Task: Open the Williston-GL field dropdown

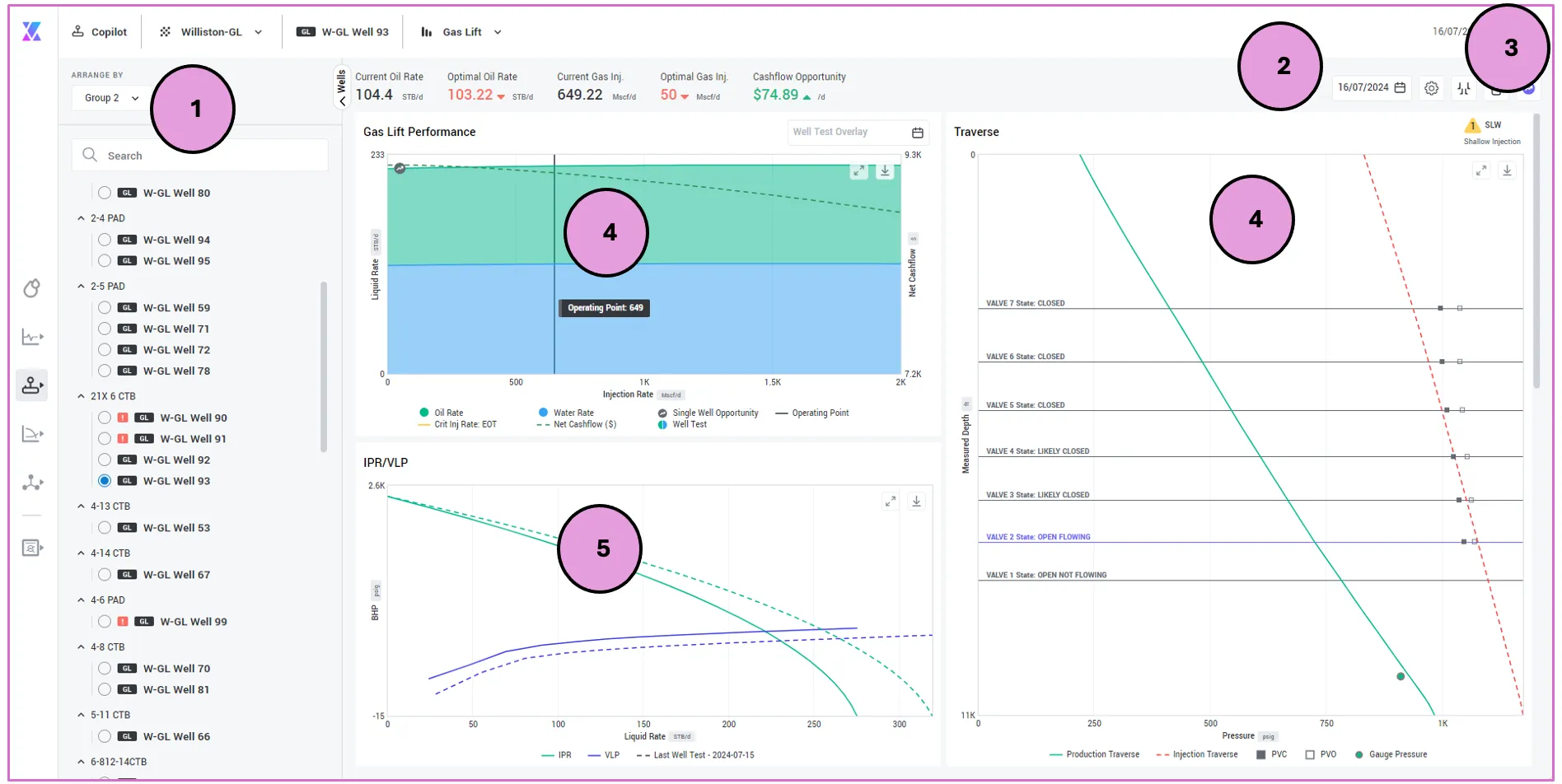Action: point(211,32)
